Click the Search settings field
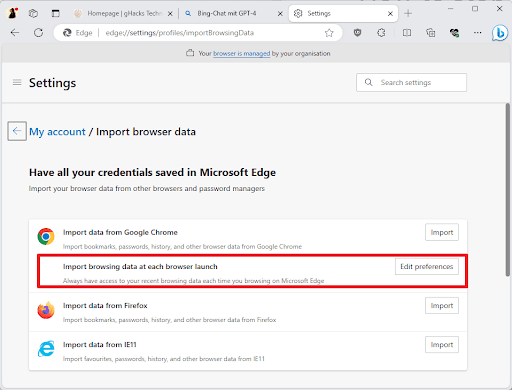The height and width of the screenshot is (390, 512). pos(411,82)
